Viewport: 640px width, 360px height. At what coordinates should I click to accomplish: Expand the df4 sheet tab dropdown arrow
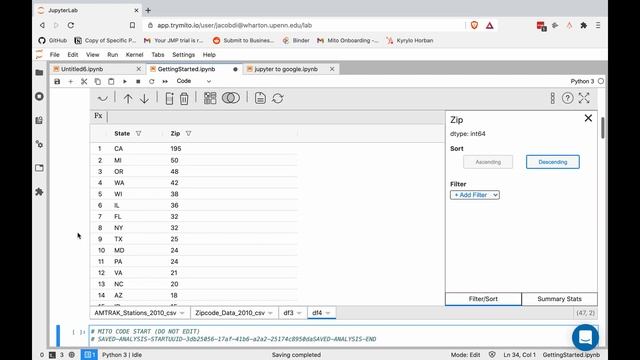point(328,313)
